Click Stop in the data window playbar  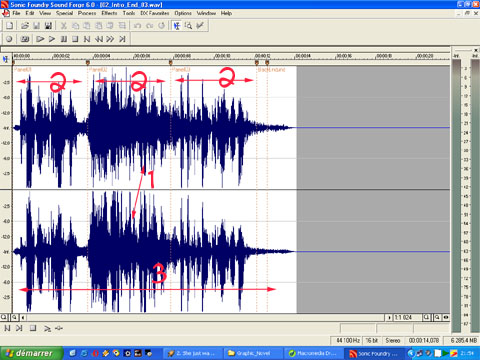33,328
